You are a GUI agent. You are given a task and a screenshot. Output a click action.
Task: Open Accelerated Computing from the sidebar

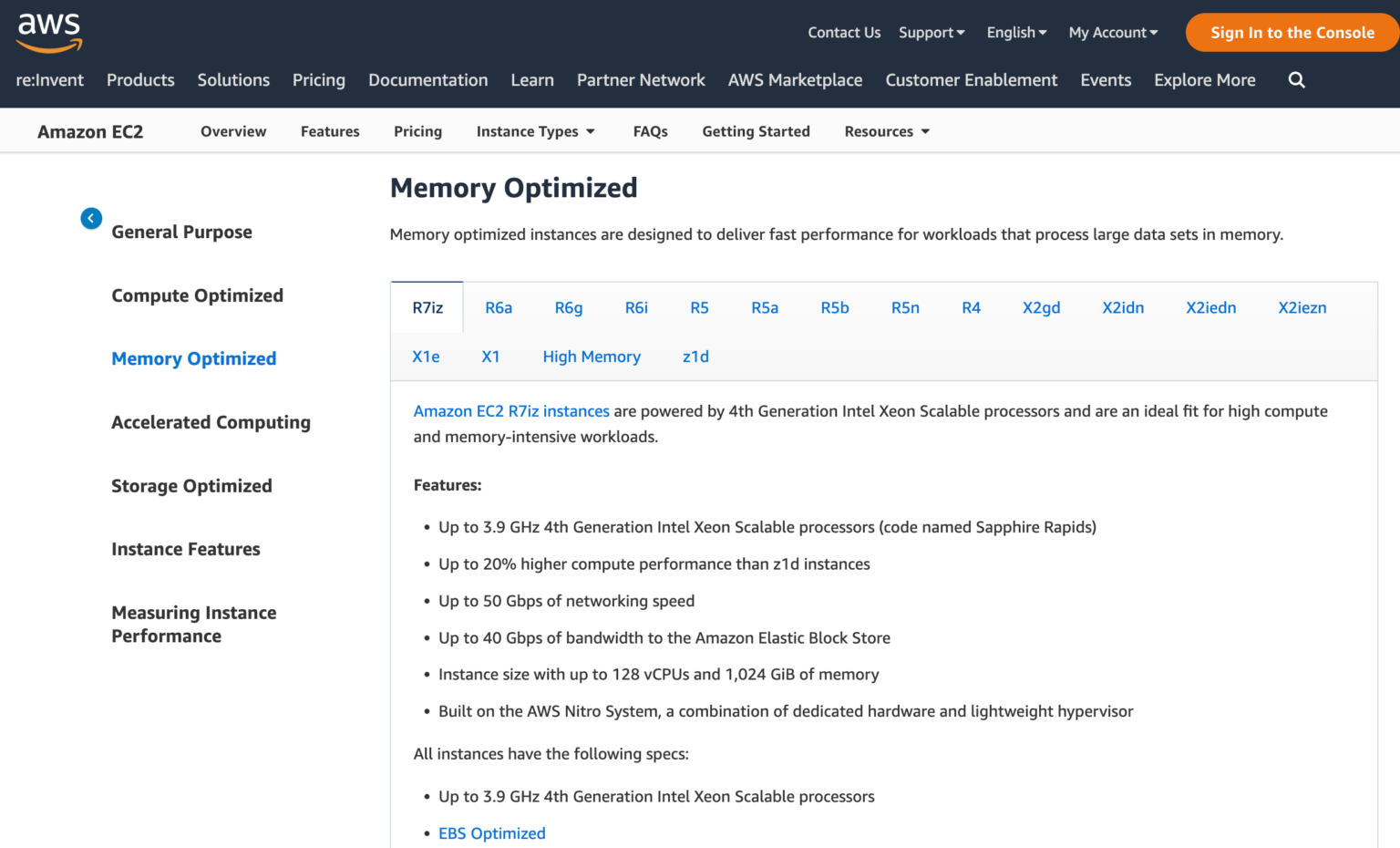(x=211, y=422)
